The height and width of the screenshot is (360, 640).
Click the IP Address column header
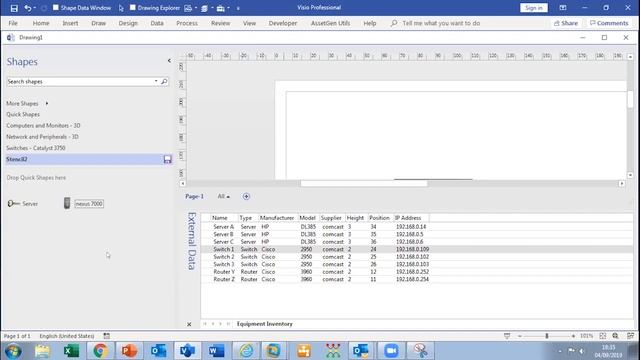coord(411,218)
